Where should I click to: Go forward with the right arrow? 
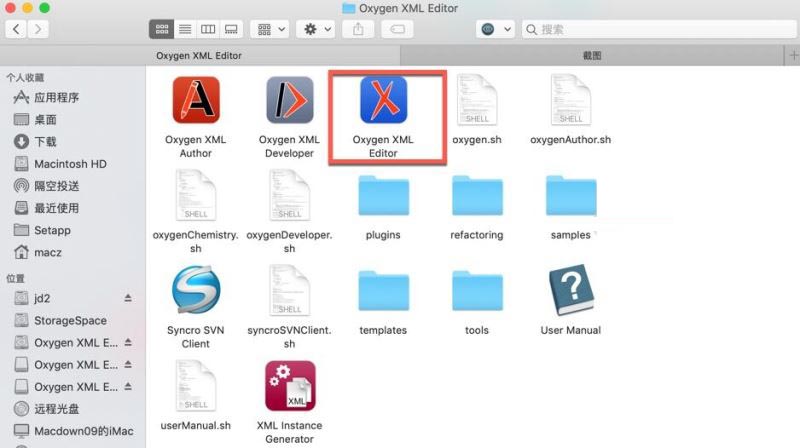(x=38, y=29)
